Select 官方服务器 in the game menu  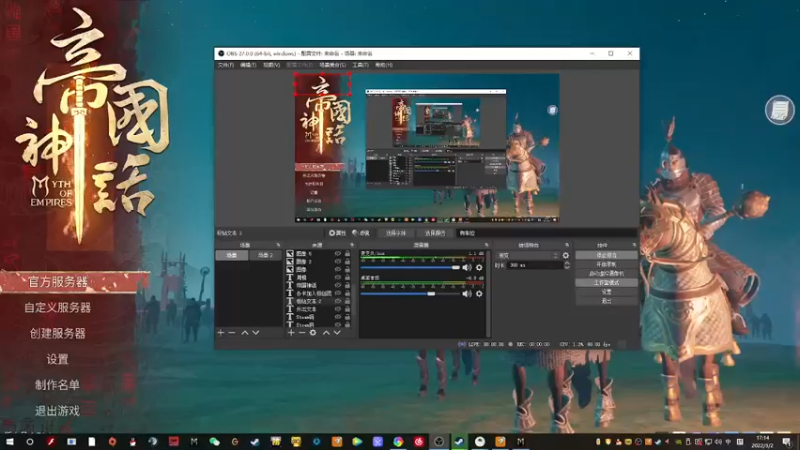58,282
